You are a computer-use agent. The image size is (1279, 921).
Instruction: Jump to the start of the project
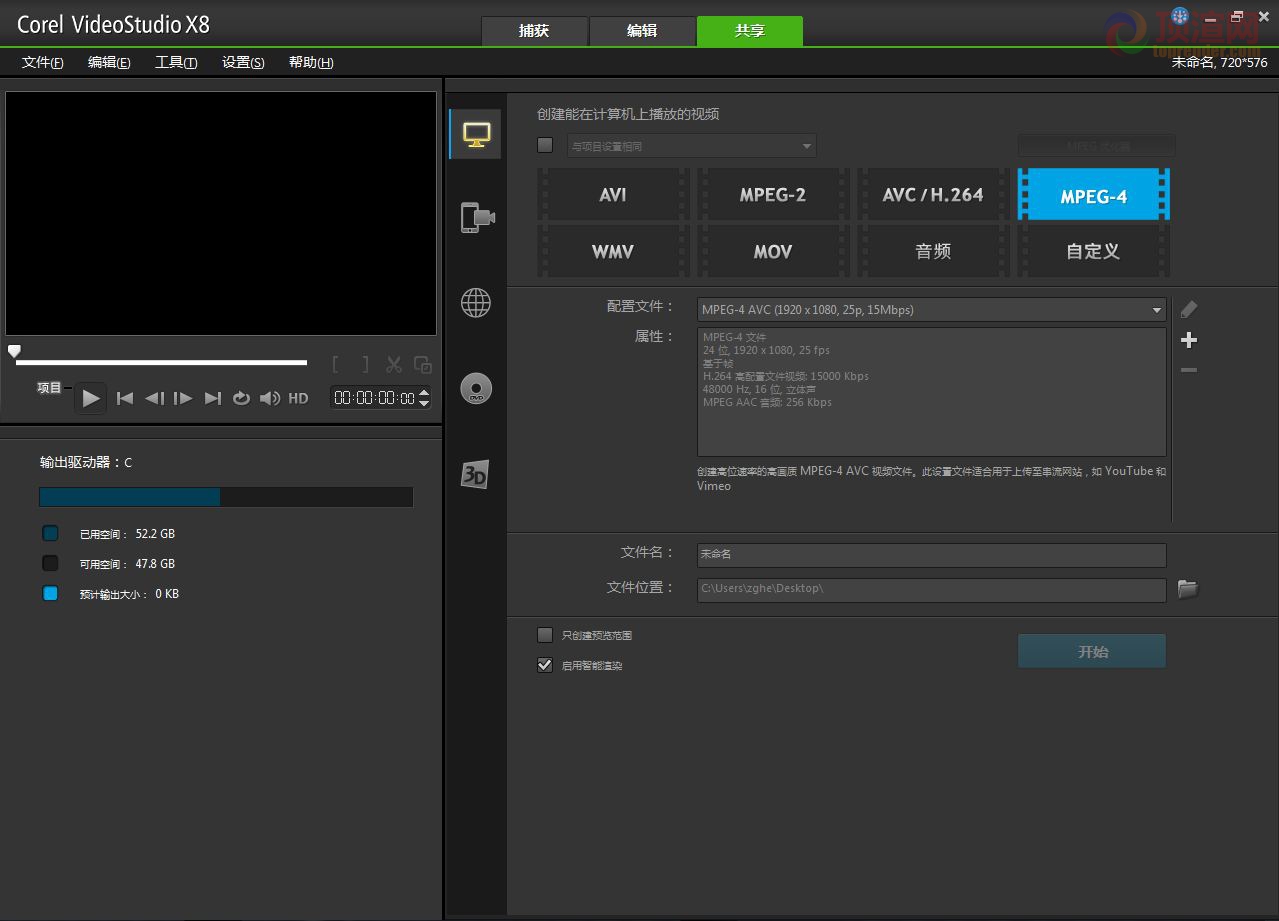click(125, 398)
